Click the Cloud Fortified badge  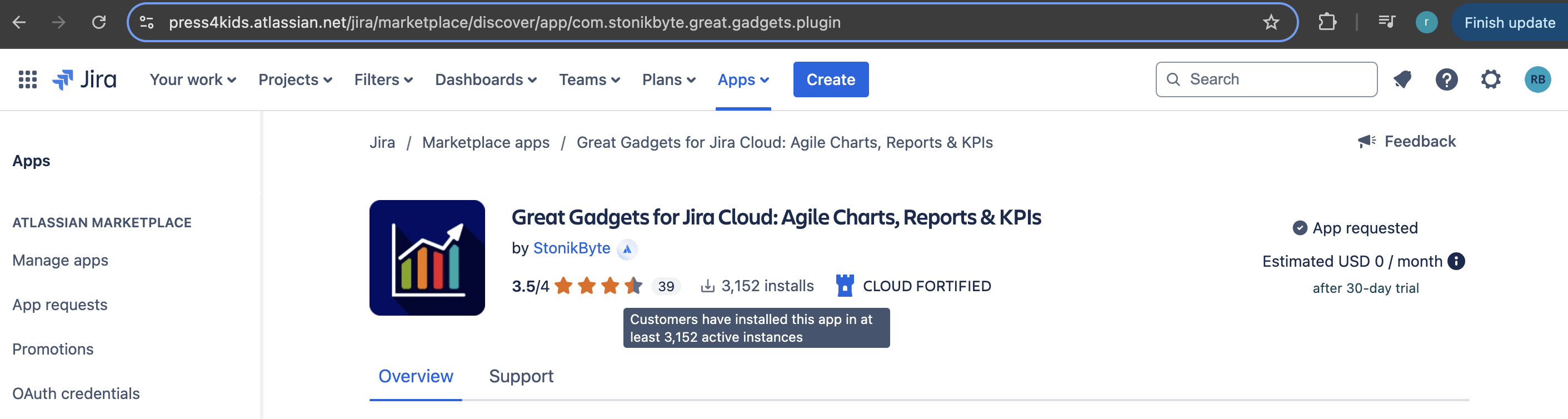(x=913, y=286)
